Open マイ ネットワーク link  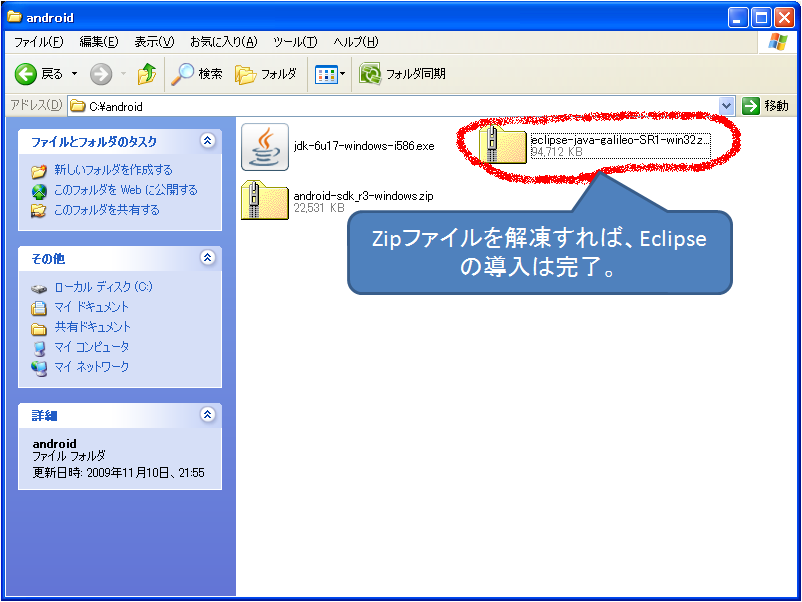[92, 367]
